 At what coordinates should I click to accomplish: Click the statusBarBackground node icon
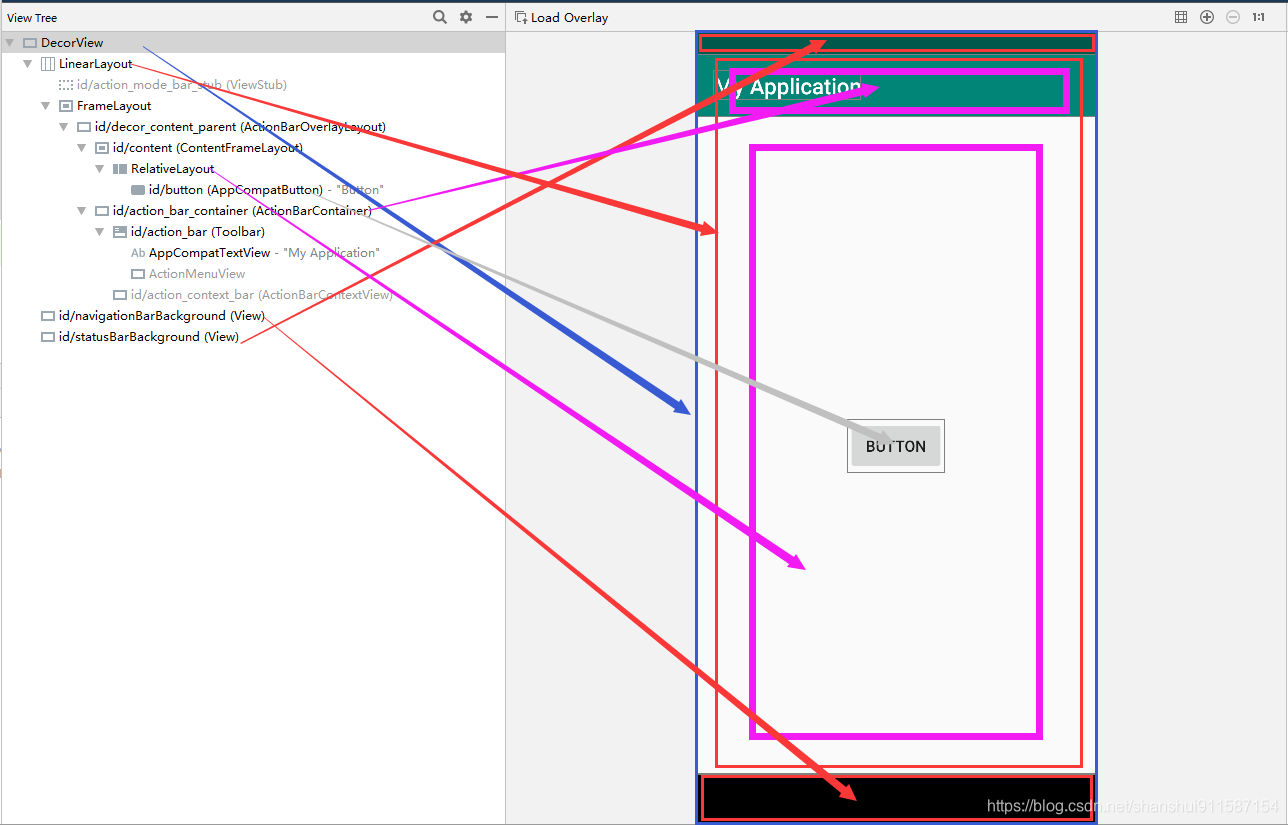point(48,337)
